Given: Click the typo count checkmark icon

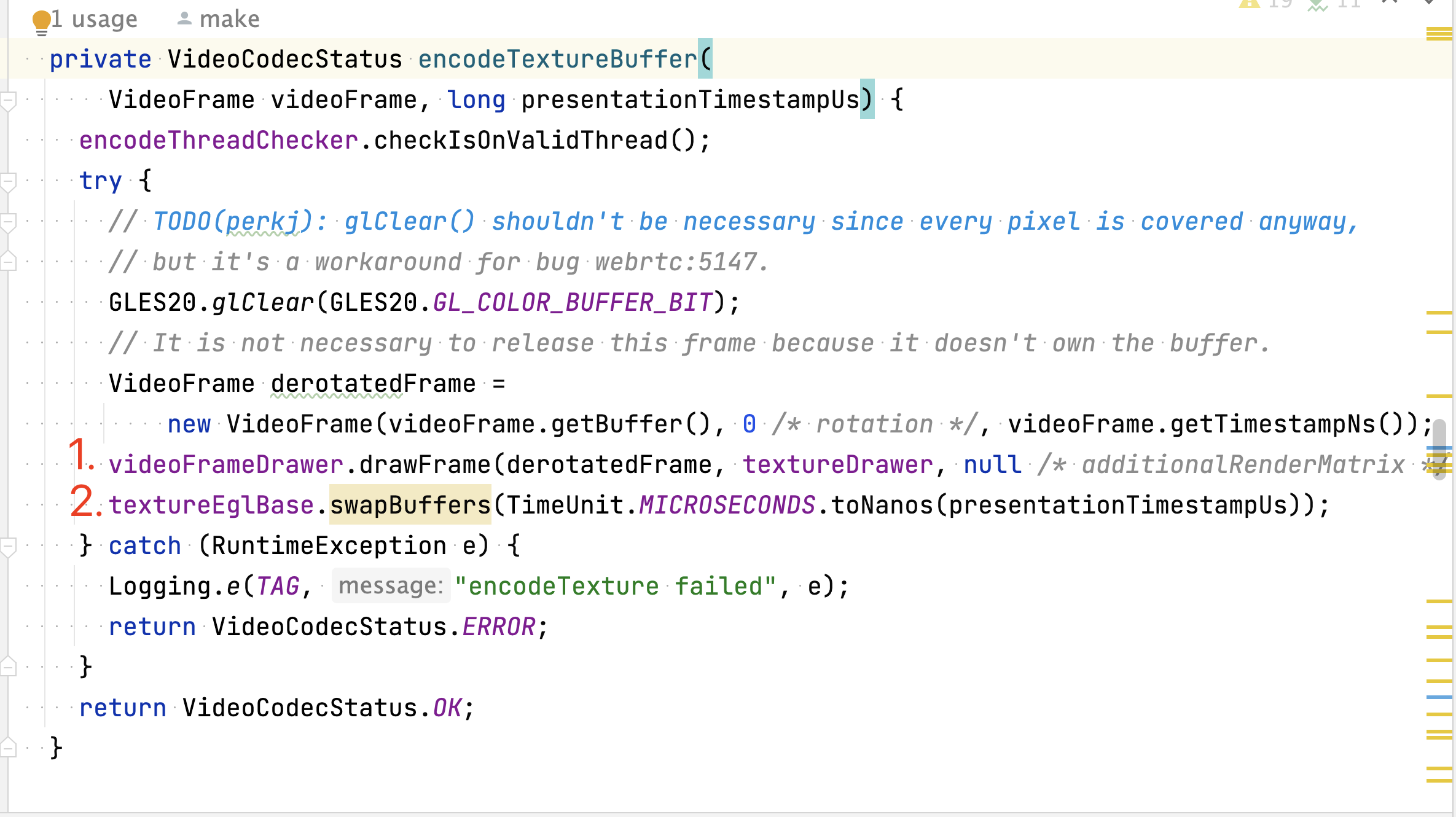Looking at the screenshot, I should coord(1318,5).
